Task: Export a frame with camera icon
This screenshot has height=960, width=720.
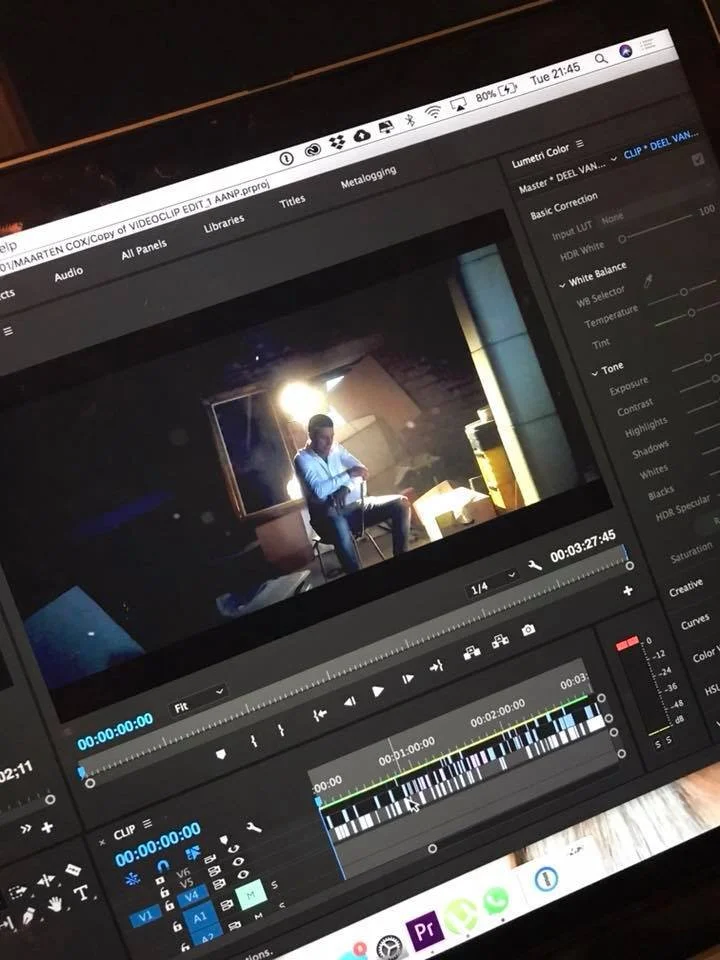Action: pyautogui.click(x=528, y=629)
